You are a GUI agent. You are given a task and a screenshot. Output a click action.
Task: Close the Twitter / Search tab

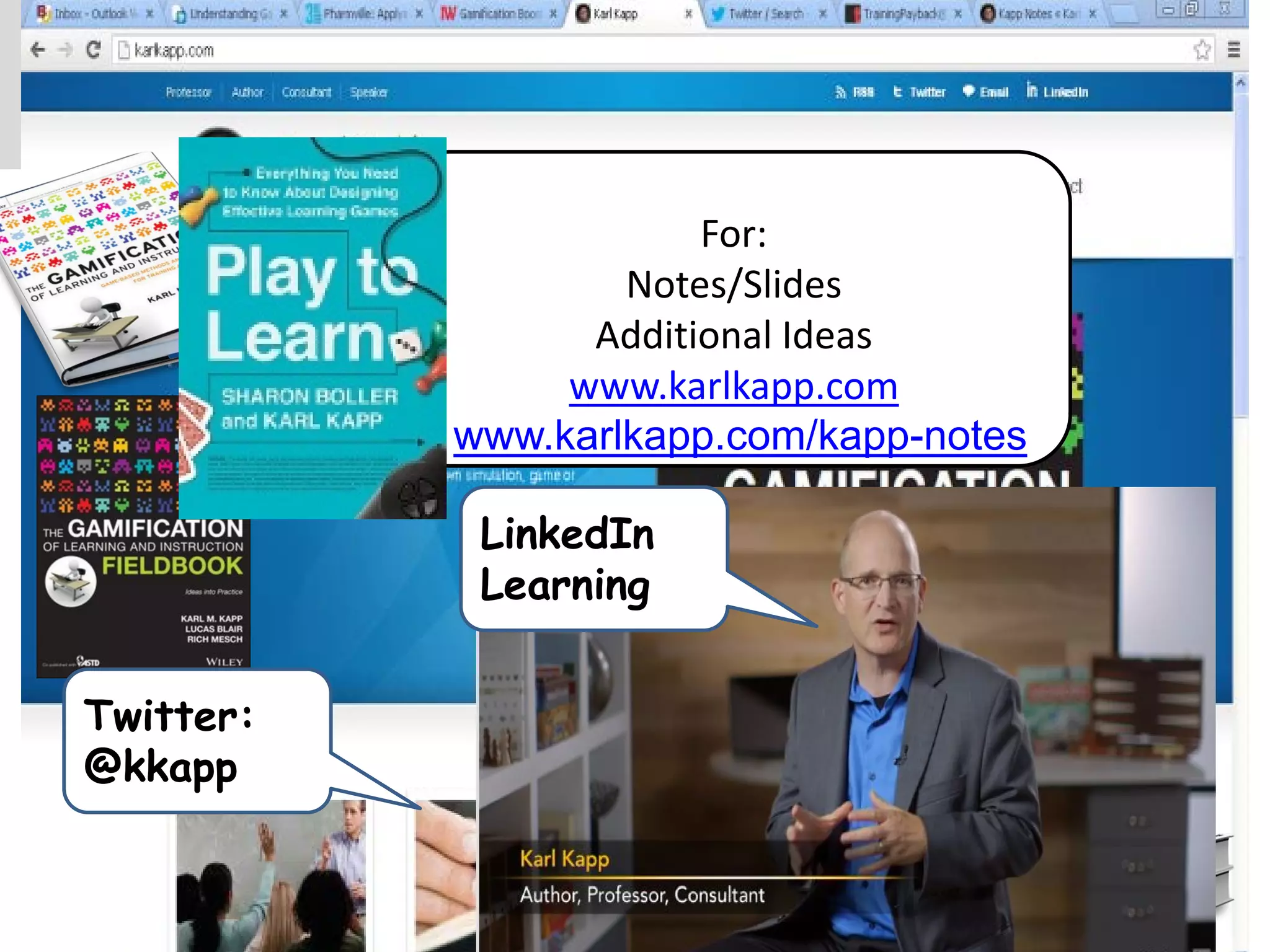[823, 14]
